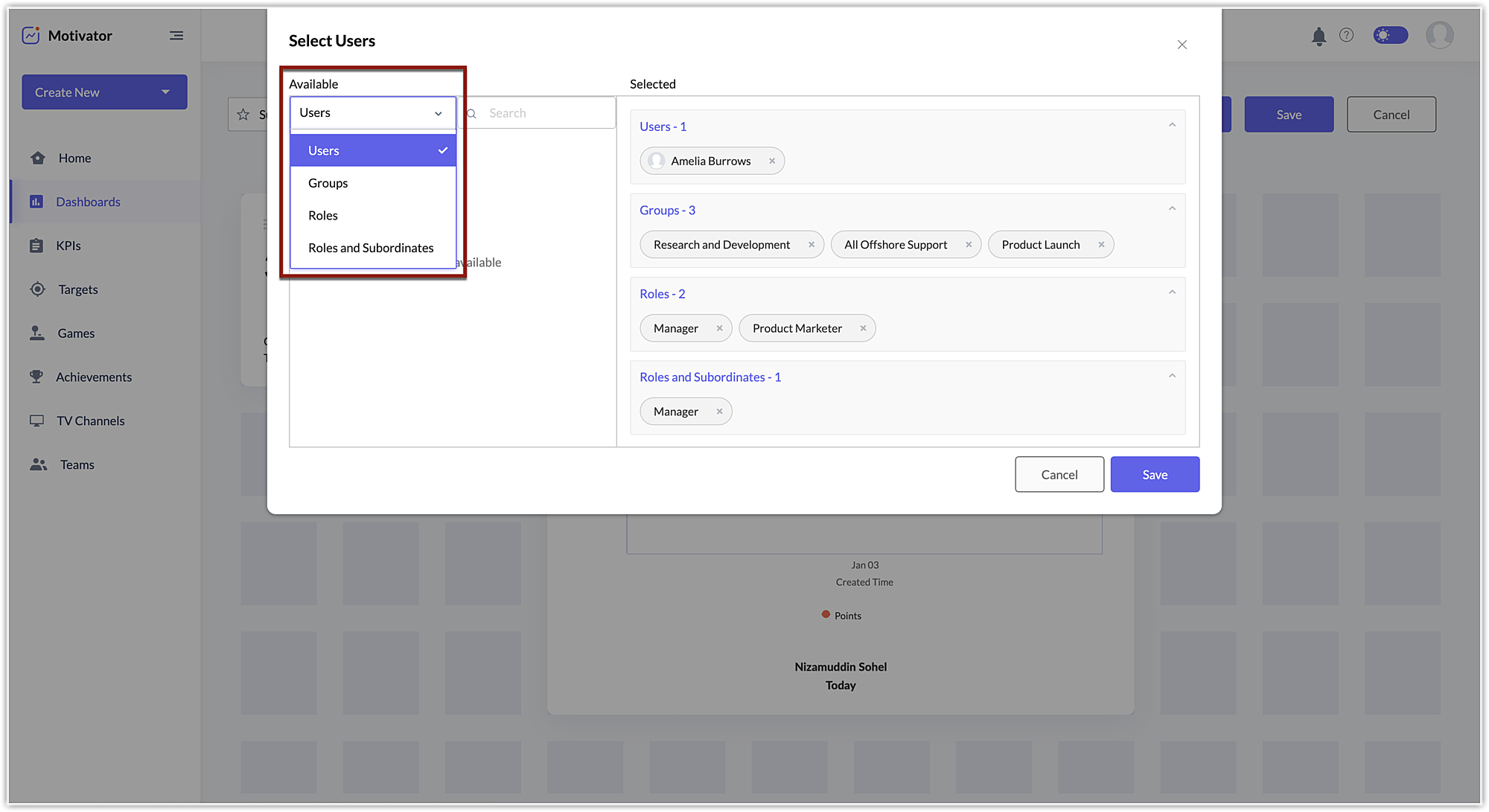Collapse the Groups - 3 section
This screenshot has height=812, width=1489.
pyautogui.click(x=1172, y=209)
